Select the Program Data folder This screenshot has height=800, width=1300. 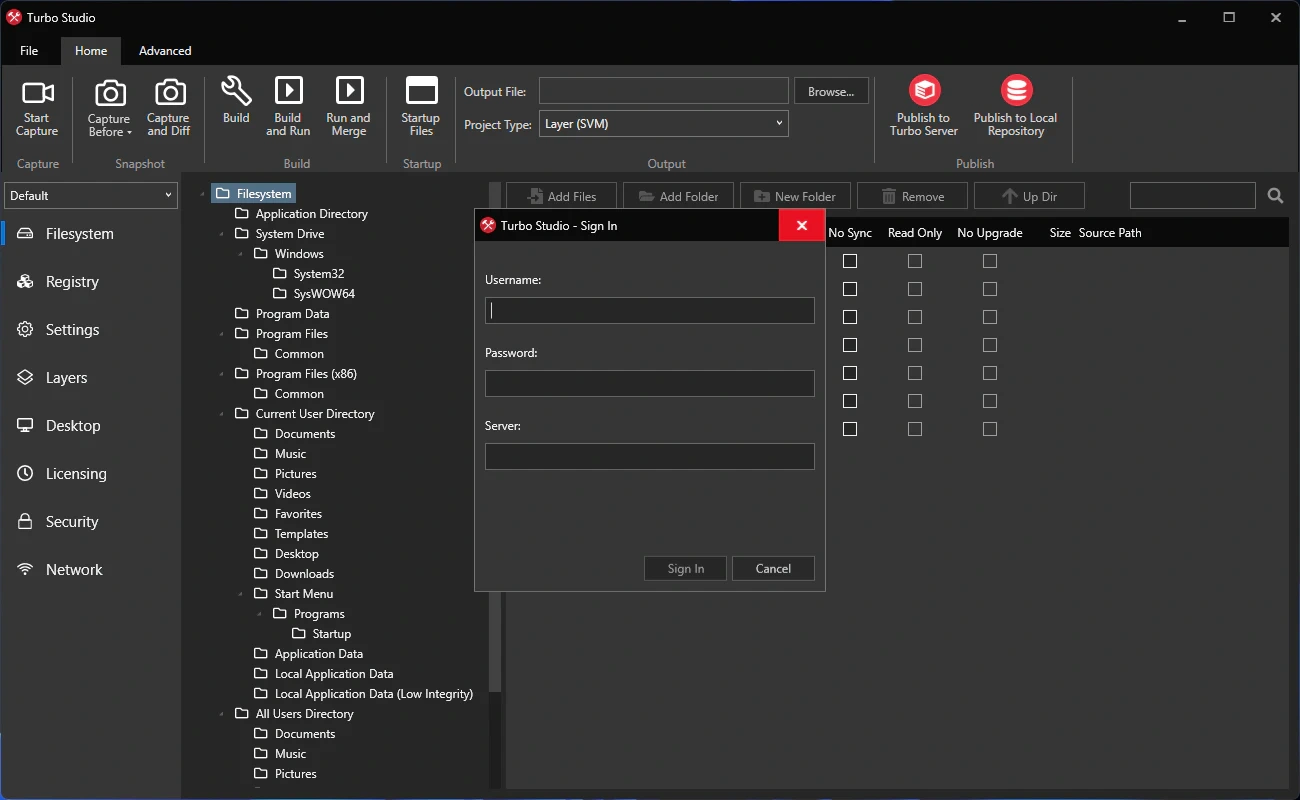point(282,314)
